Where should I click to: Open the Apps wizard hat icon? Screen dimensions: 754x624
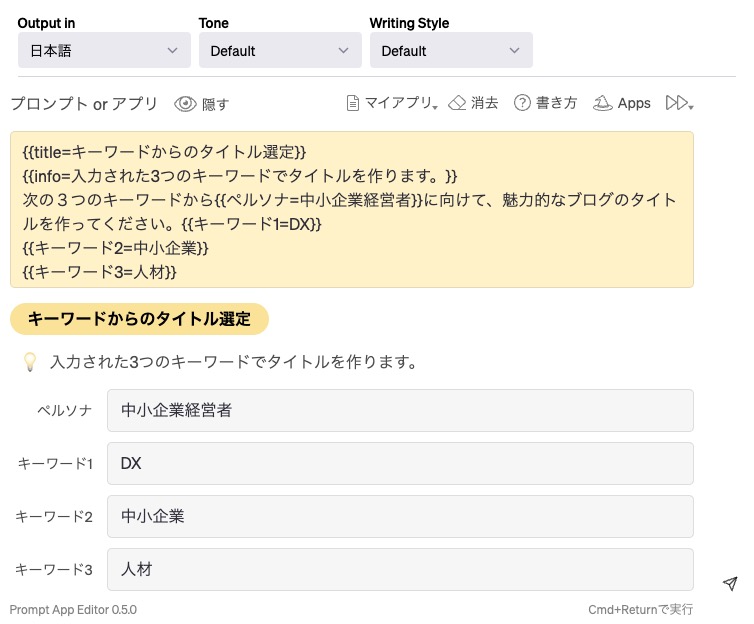tap(602, 103)
